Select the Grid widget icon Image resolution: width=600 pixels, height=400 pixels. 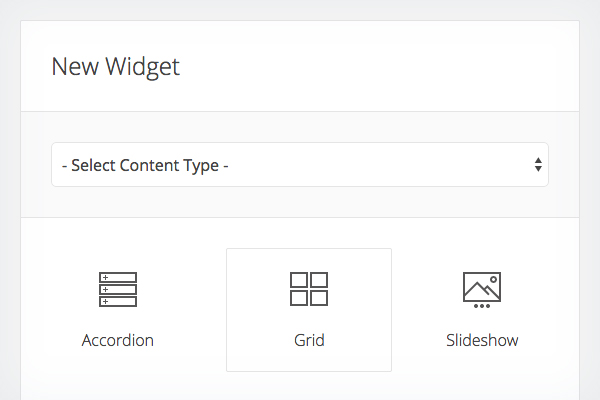309,289
